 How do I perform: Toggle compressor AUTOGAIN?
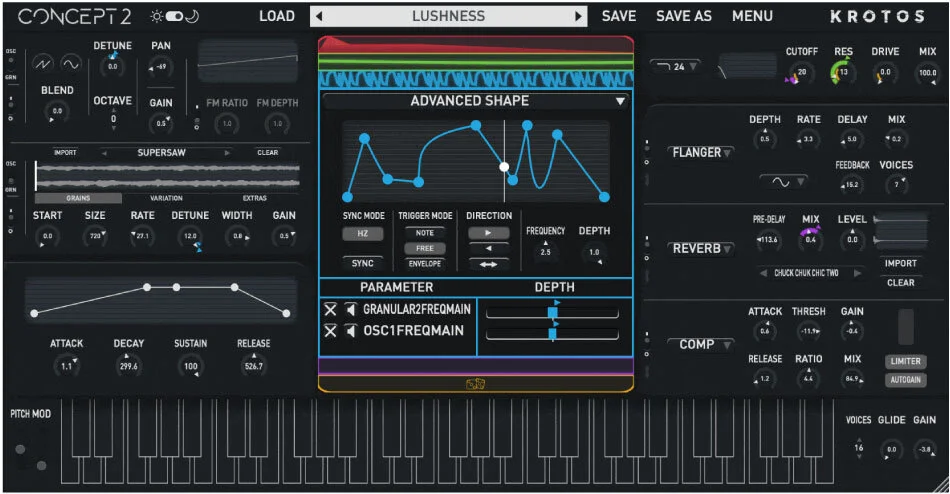pyautogui.click(x=905, y=380)
